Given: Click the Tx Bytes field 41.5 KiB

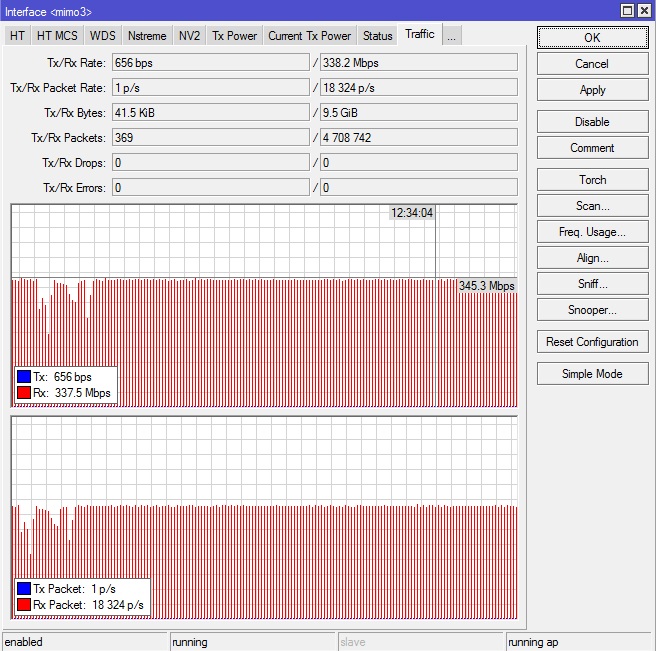Looking at the screenshot, I should point(211,113).
